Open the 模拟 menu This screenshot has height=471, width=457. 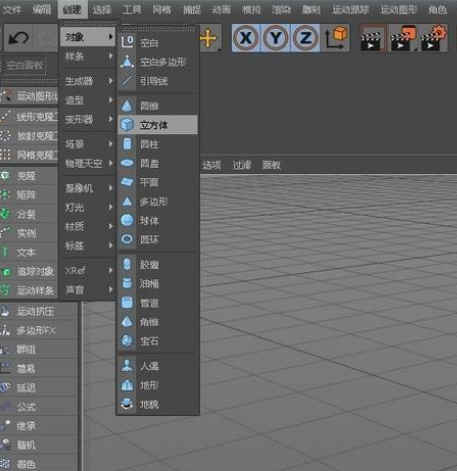251,10
